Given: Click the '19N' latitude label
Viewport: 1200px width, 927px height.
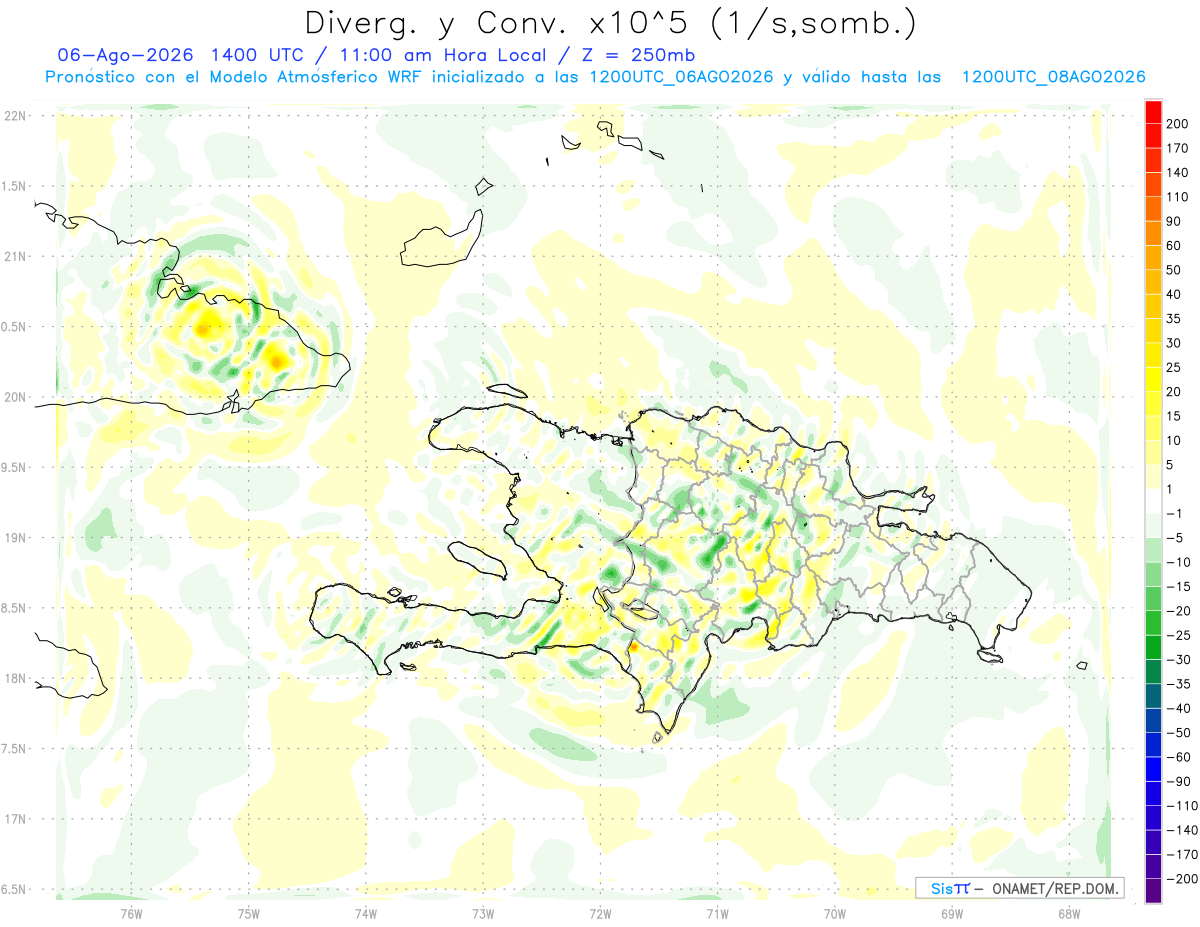Looking at the screenshot, I should pos(14,537).
